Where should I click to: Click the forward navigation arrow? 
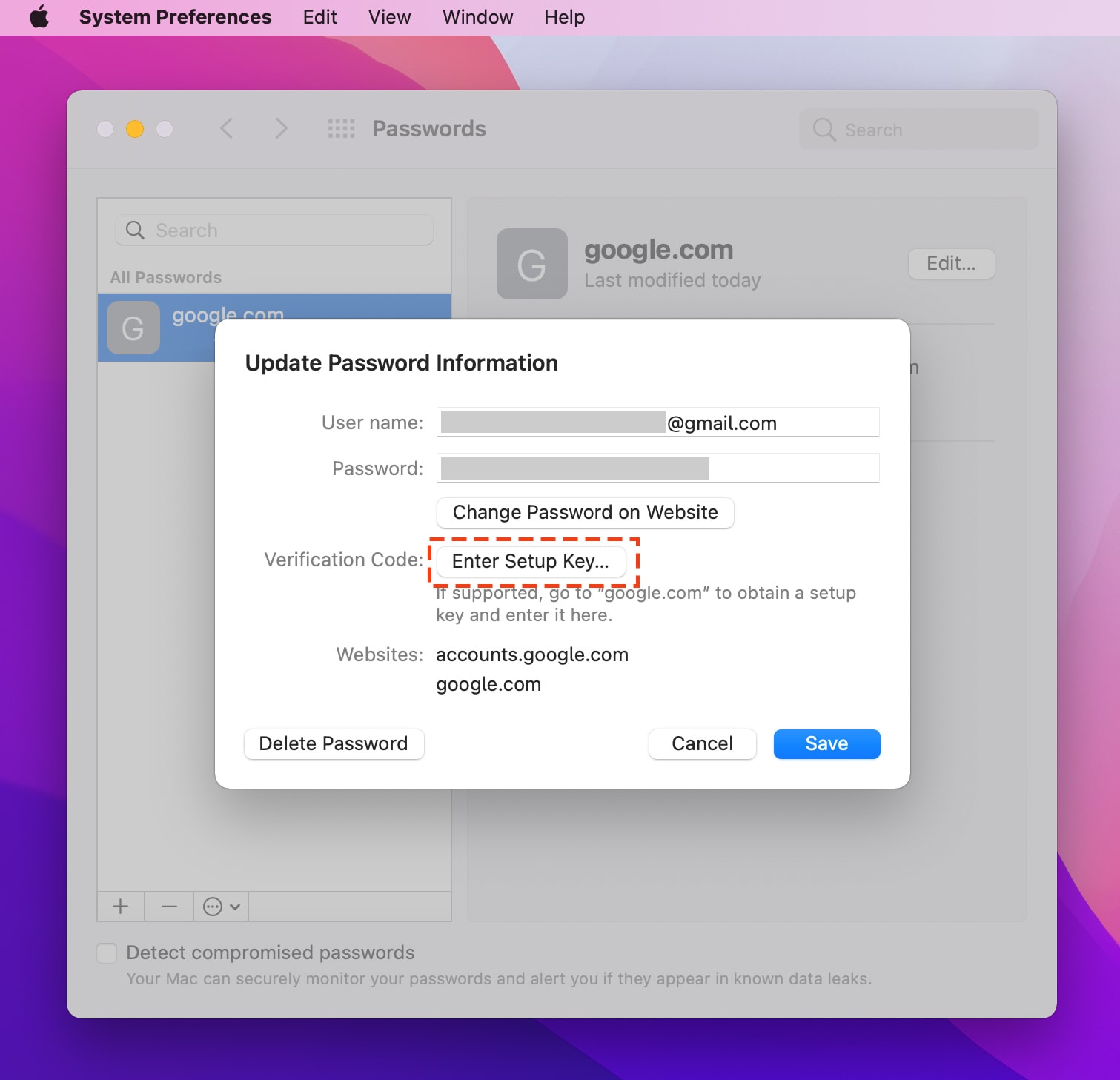click(x=282, y=128)
